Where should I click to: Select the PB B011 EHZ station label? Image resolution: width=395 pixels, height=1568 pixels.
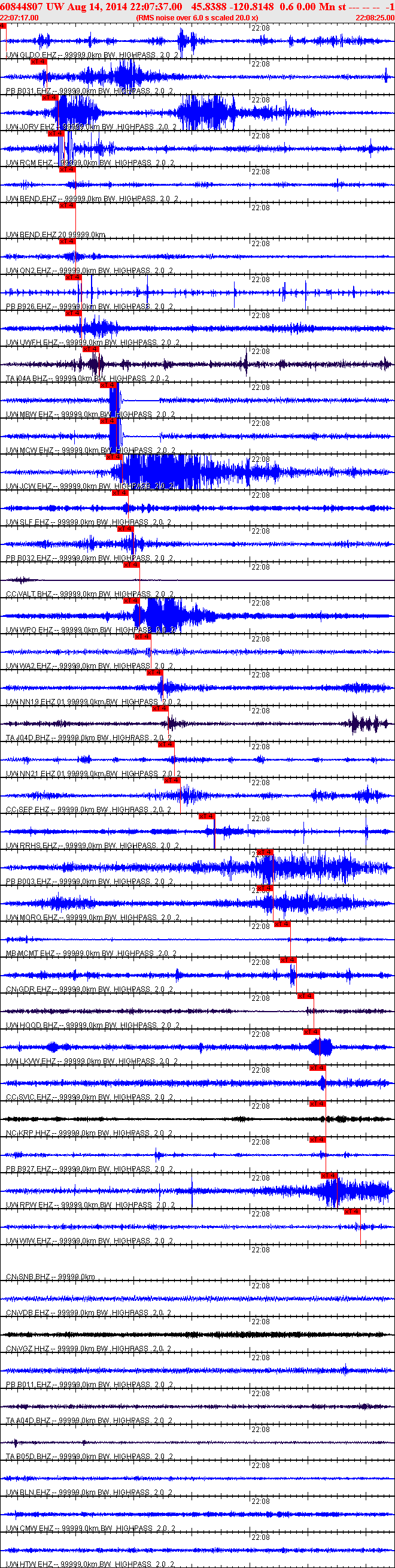(89, 1384)
